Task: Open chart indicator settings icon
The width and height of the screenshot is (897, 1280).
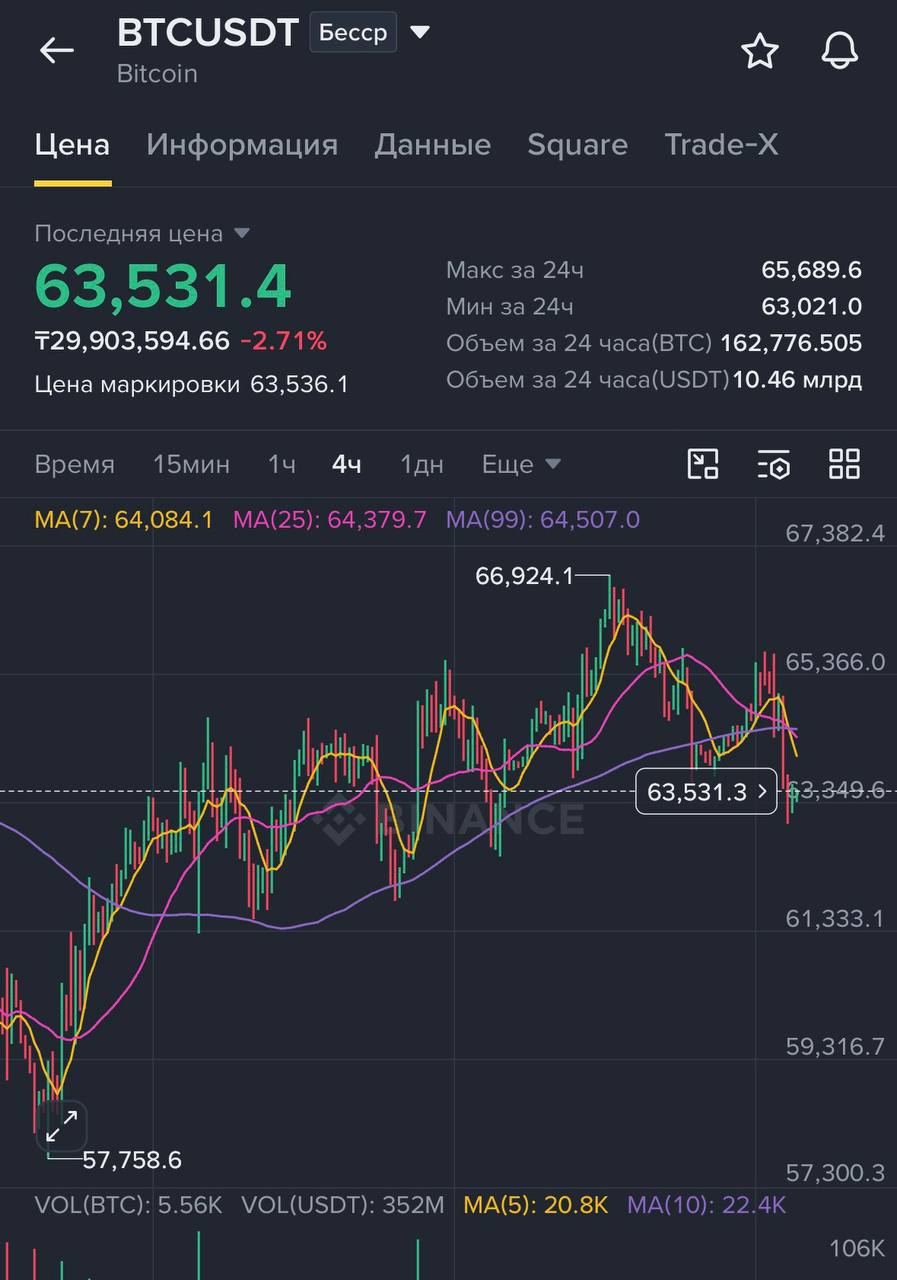Action: [774, 464]
